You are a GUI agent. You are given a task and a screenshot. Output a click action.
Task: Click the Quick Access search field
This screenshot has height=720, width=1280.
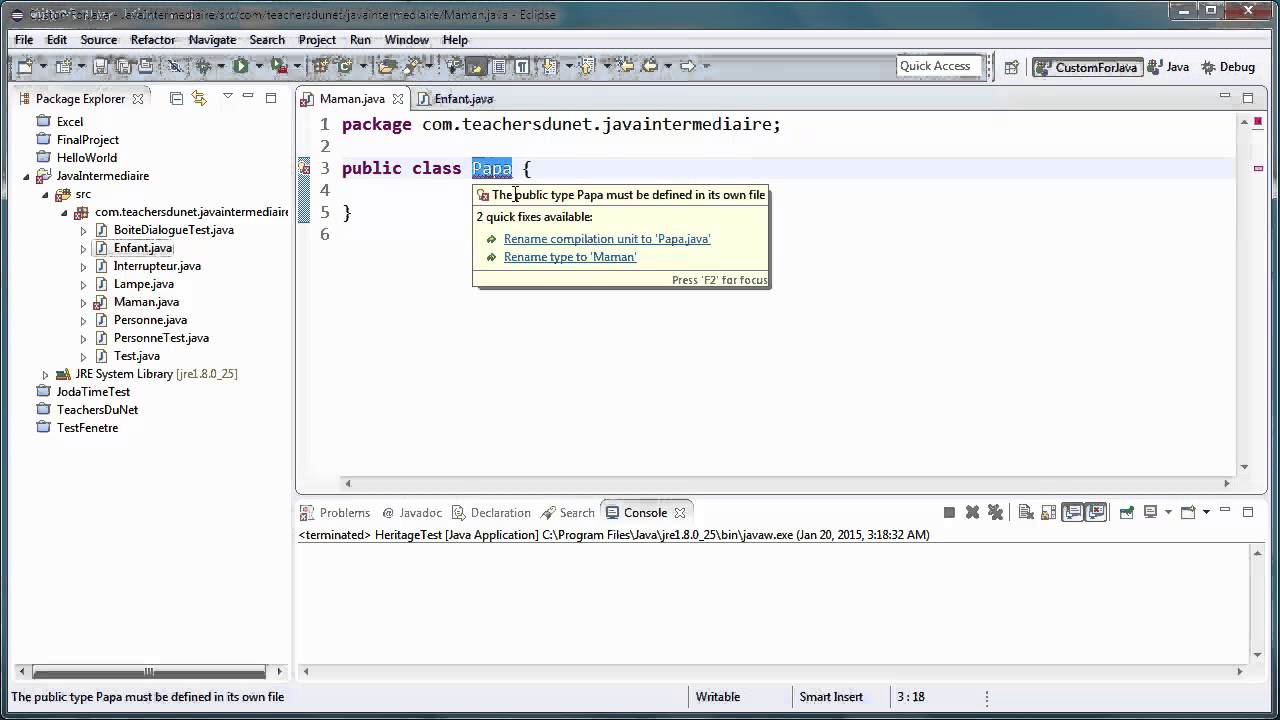coord(937,66)
